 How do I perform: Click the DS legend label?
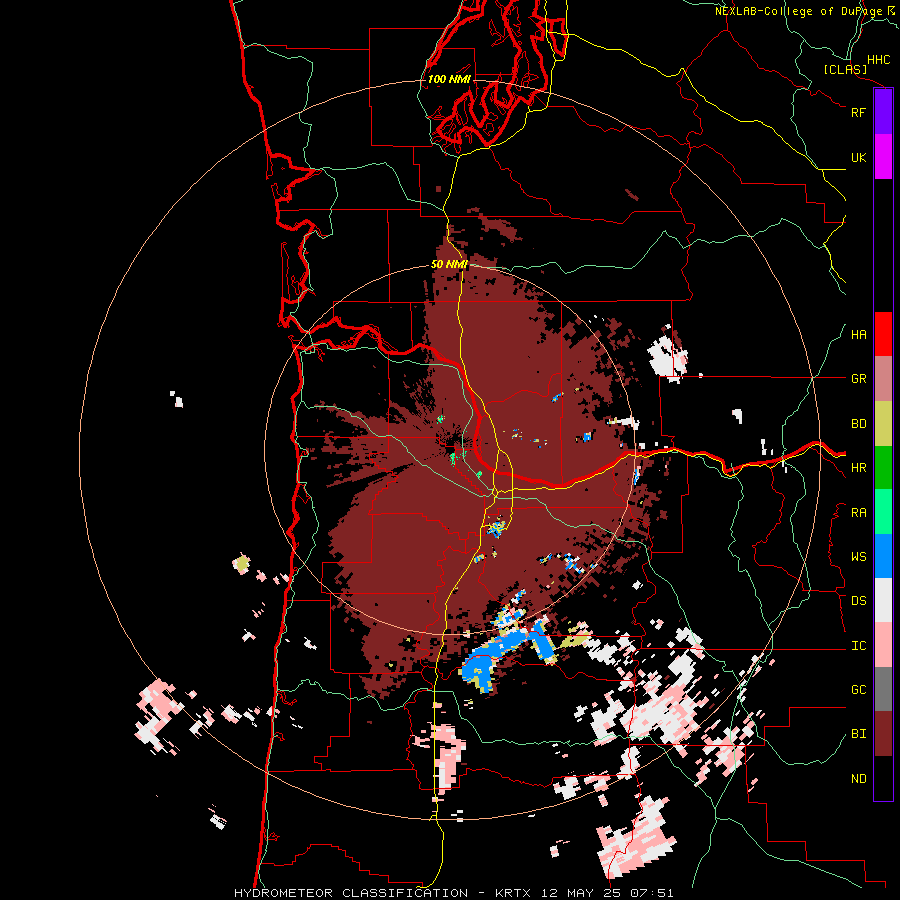(858, 601)
